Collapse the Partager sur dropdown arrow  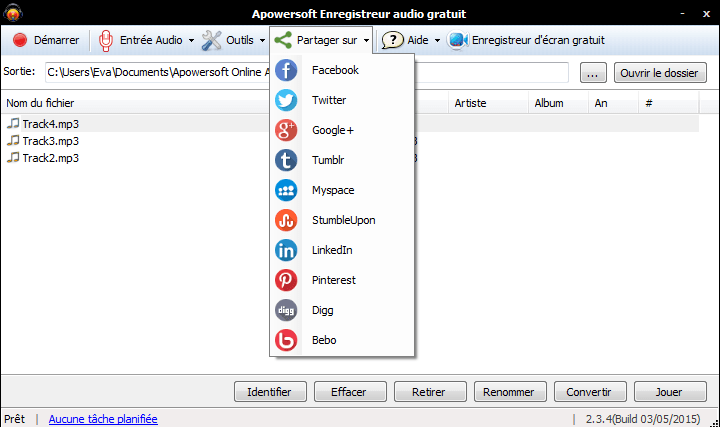[366, 40]
